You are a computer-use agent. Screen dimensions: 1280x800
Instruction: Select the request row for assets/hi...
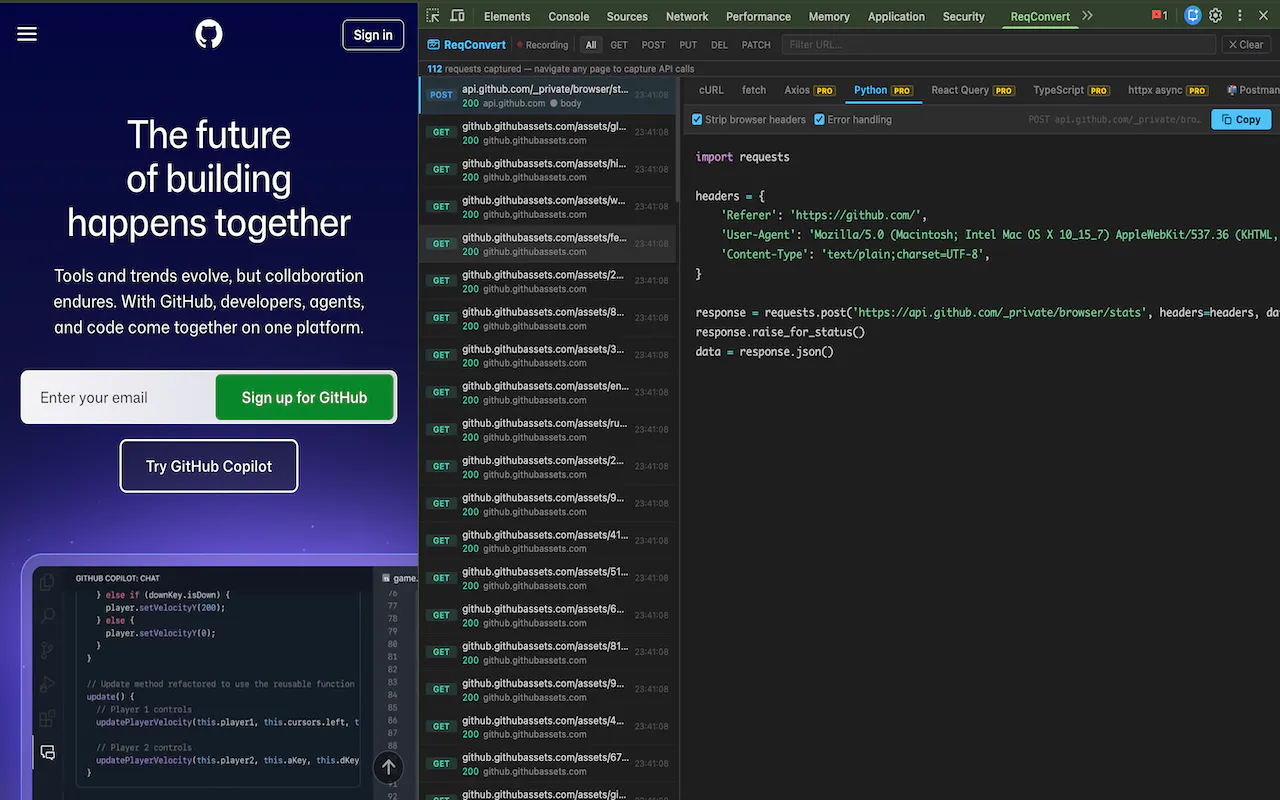[x=549, y=170]
